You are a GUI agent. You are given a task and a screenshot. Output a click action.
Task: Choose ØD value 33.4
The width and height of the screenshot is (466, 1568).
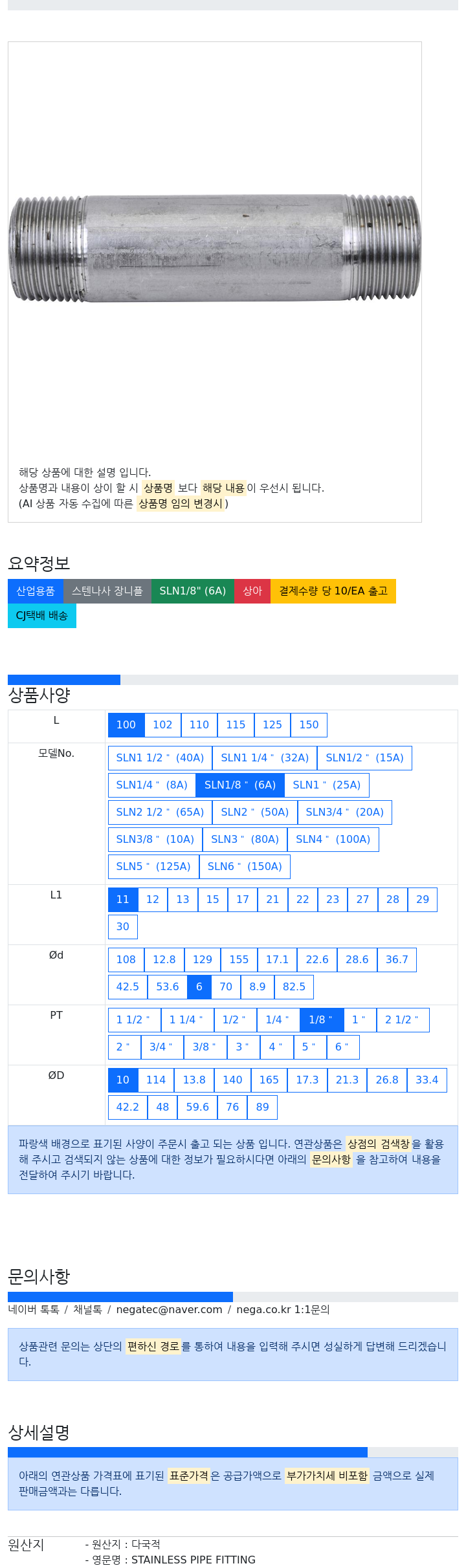[427, 1080]
